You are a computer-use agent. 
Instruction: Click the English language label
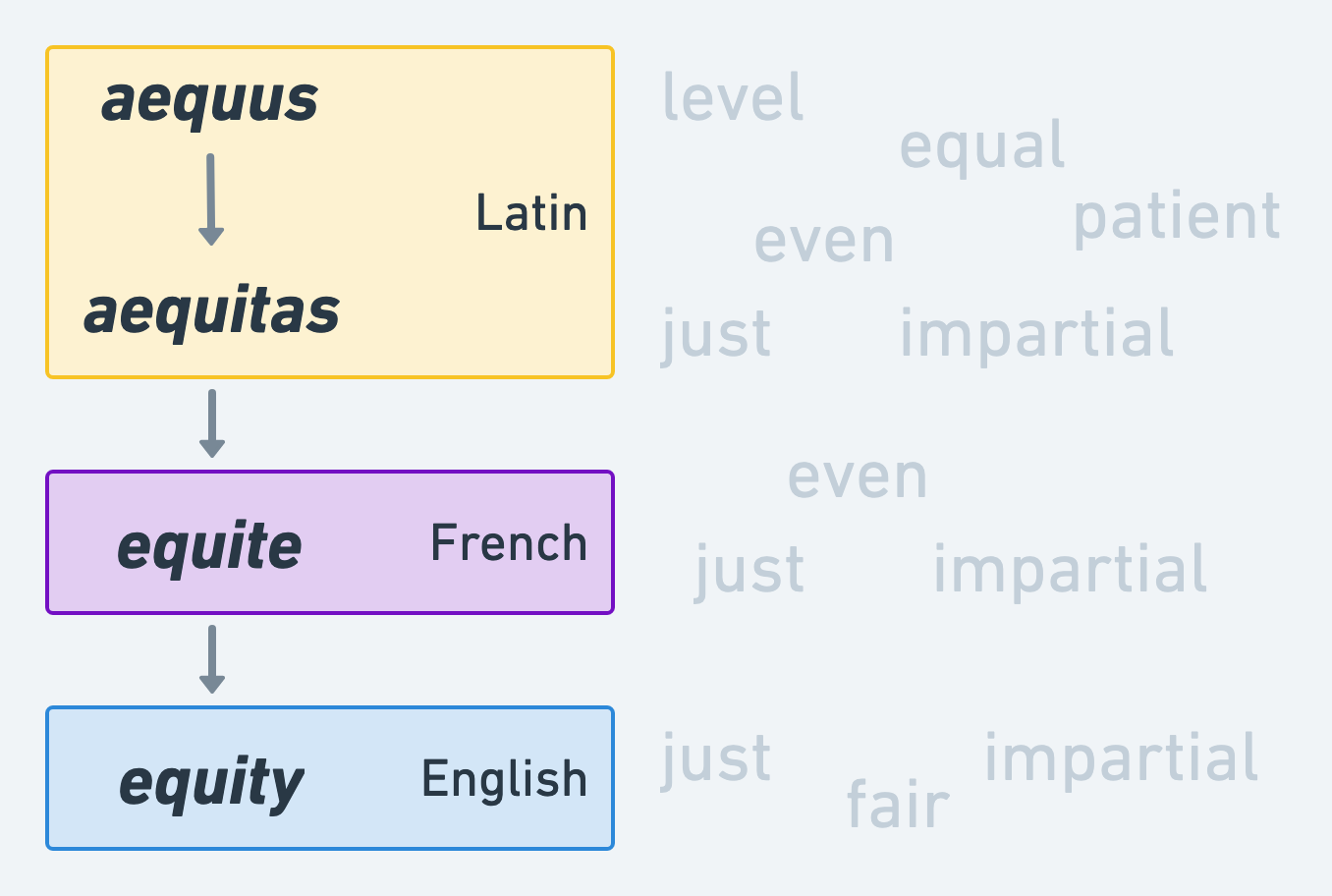505,779
